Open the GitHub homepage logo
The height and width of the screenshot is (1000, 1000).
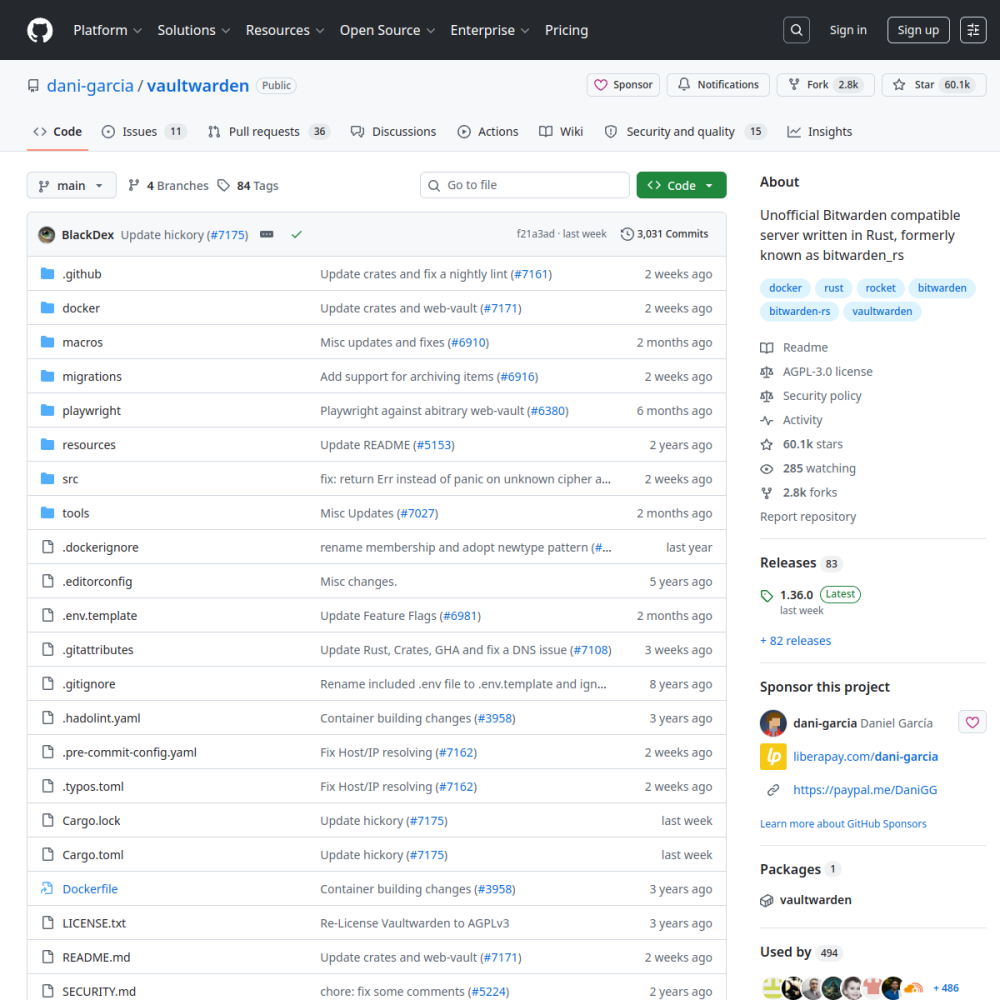[x=40, y=30]
